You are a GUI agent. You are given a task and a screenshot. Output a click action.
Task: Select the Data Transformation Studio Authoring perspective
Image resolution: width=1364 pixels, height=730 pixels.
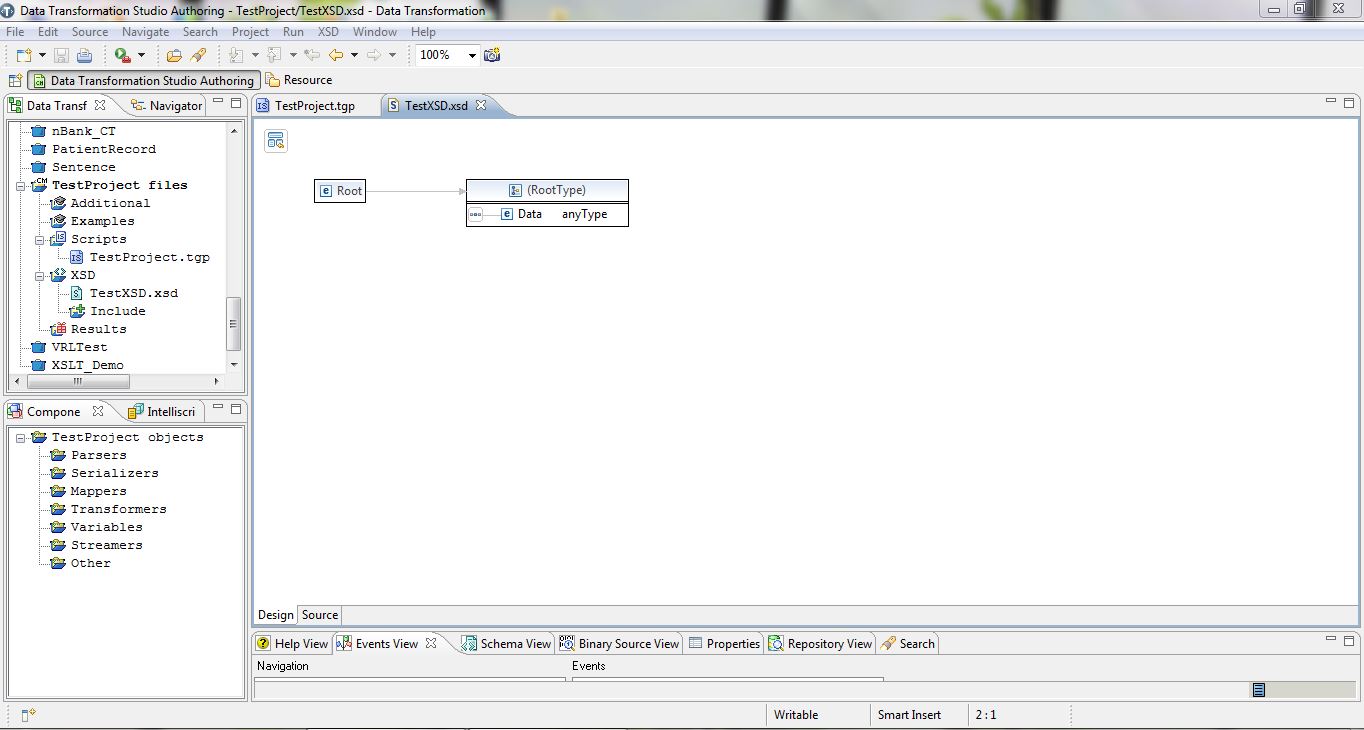pos(144,81)
